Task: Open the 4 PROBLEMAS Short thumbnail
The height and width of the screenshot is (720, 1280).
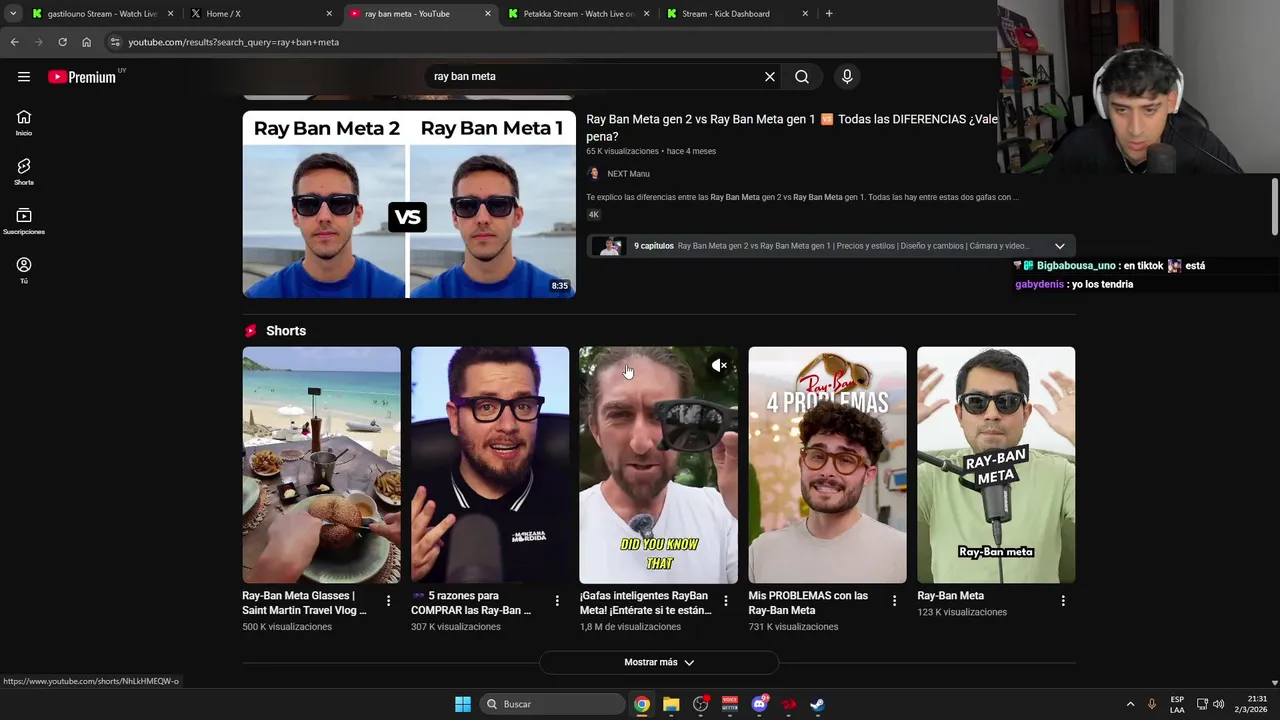Action: (827, 465)
